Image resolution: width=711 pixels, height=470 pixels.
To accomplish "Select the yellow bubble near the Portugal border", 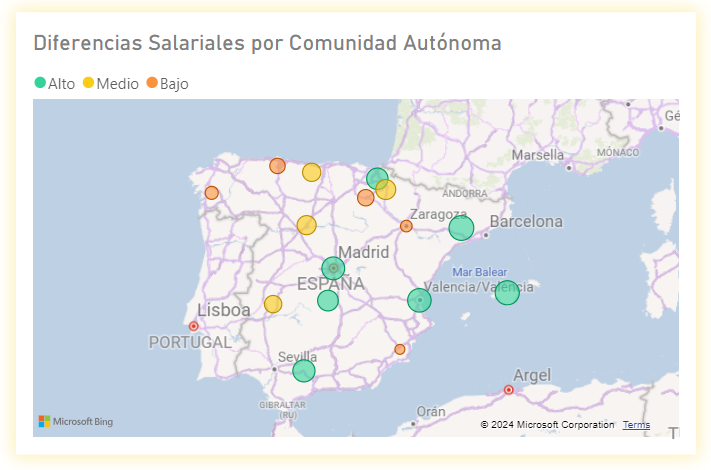I will 273,304.
